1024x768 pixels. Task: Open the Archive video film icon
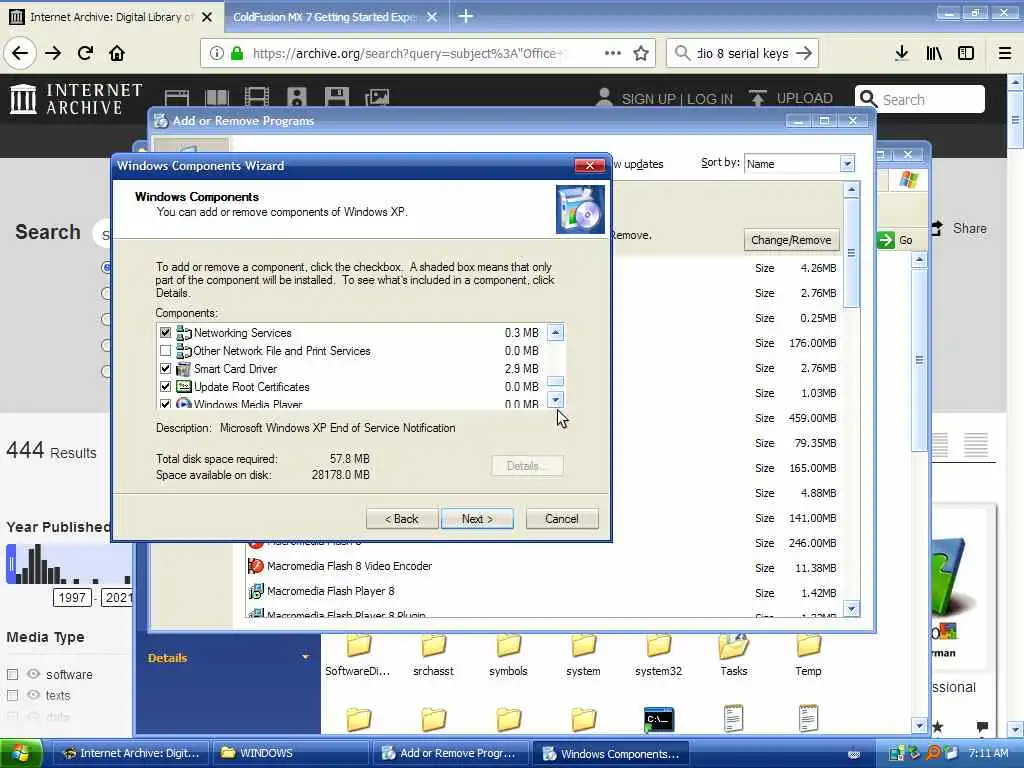click(x=257, y=97)
